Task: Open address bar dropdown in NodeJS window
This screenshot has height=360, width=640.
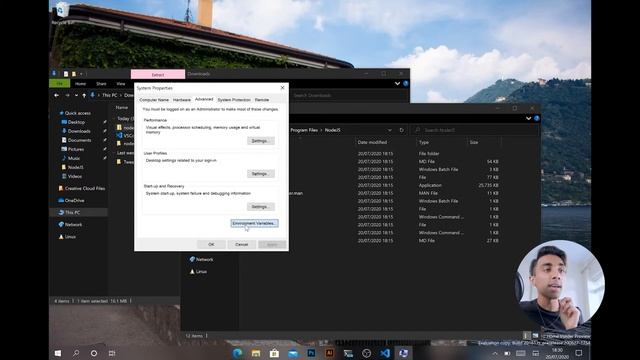Action: click(x=389, y=130)
